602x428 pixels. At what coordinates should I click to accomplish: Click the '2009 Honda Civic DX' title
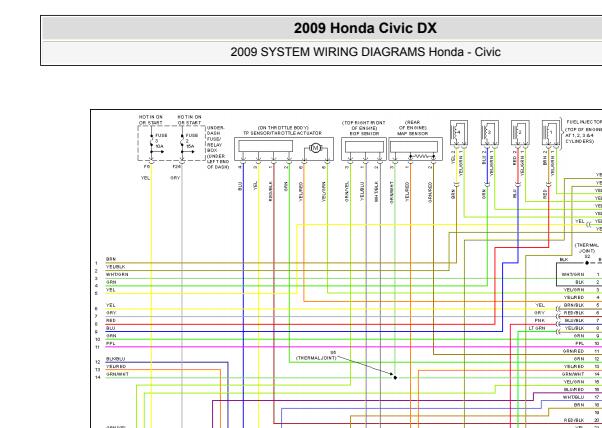pos(365,28)
